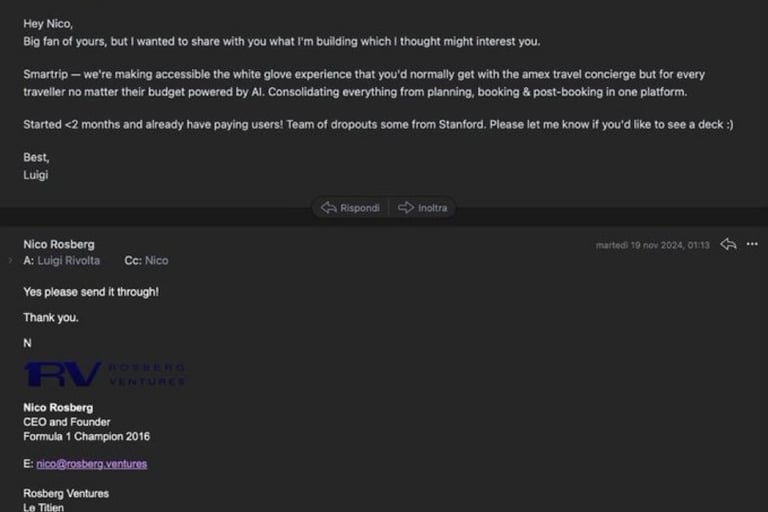Click the "Luigi" sign-off in first email
The width and height of the screenshot is (768, 512).
click(36, 175)
